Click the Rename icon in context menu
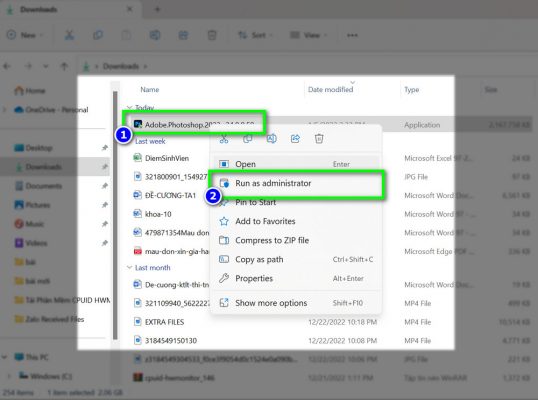Image resolution: width=538 pixels, height=400 pixels. pos(271,139)
